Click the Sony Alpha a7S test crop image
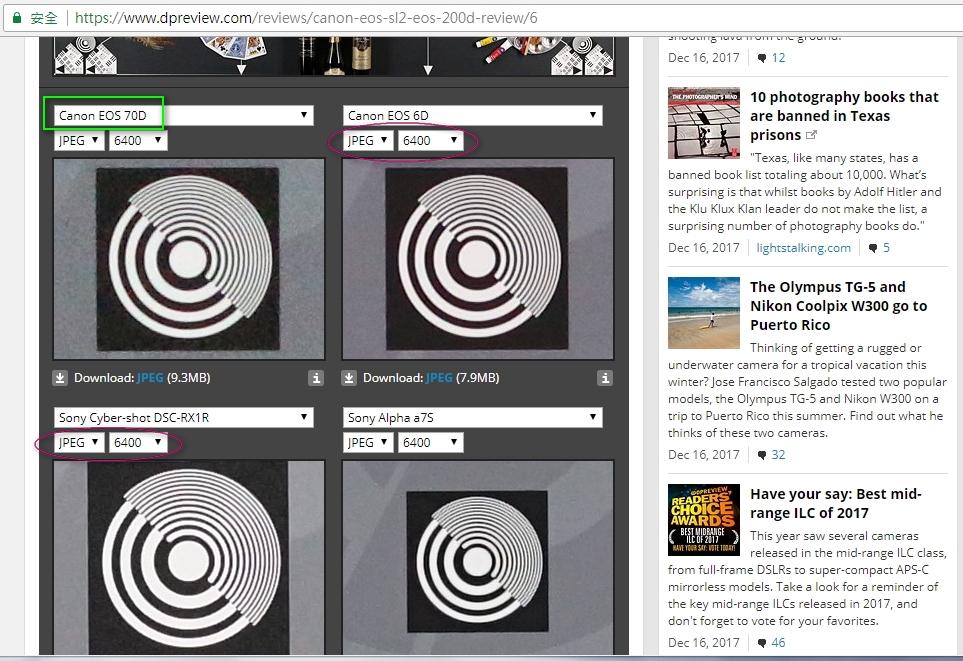The width and height of the screenshot is (963, 661). point(478,557)
